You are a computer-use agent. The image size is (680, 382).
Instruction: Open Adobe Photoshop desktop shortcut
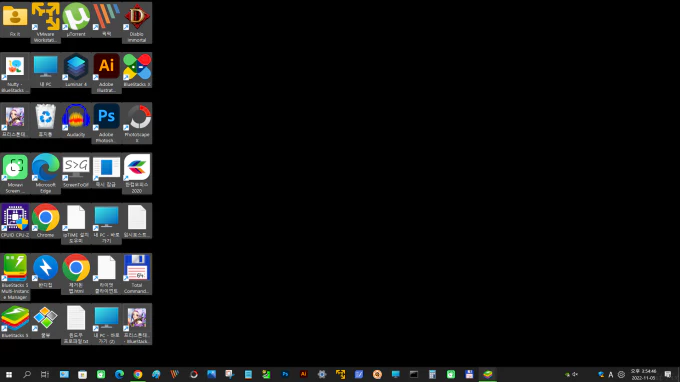point(106,123)
